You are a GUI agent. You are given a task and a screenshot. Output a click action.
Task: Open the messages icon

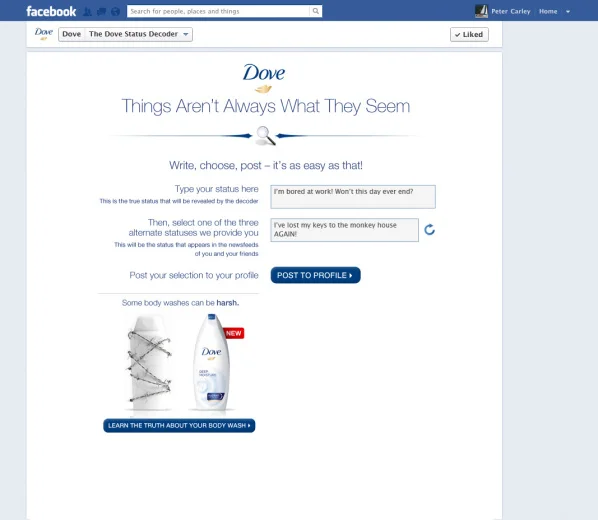click(x=101, y=11)
